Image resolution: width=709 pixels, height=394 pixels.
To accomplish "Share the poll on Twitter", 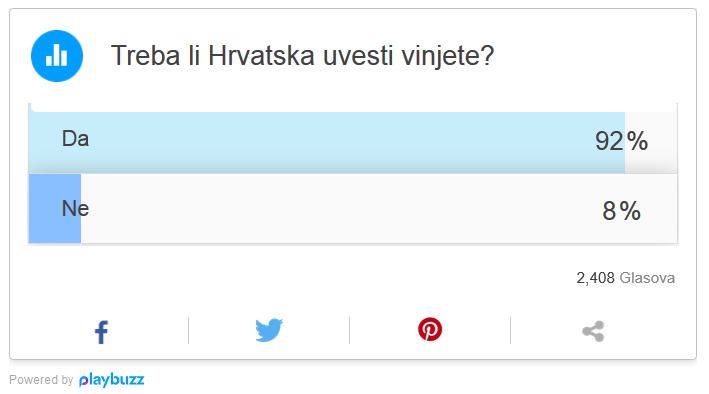I will tap(269, 330).
